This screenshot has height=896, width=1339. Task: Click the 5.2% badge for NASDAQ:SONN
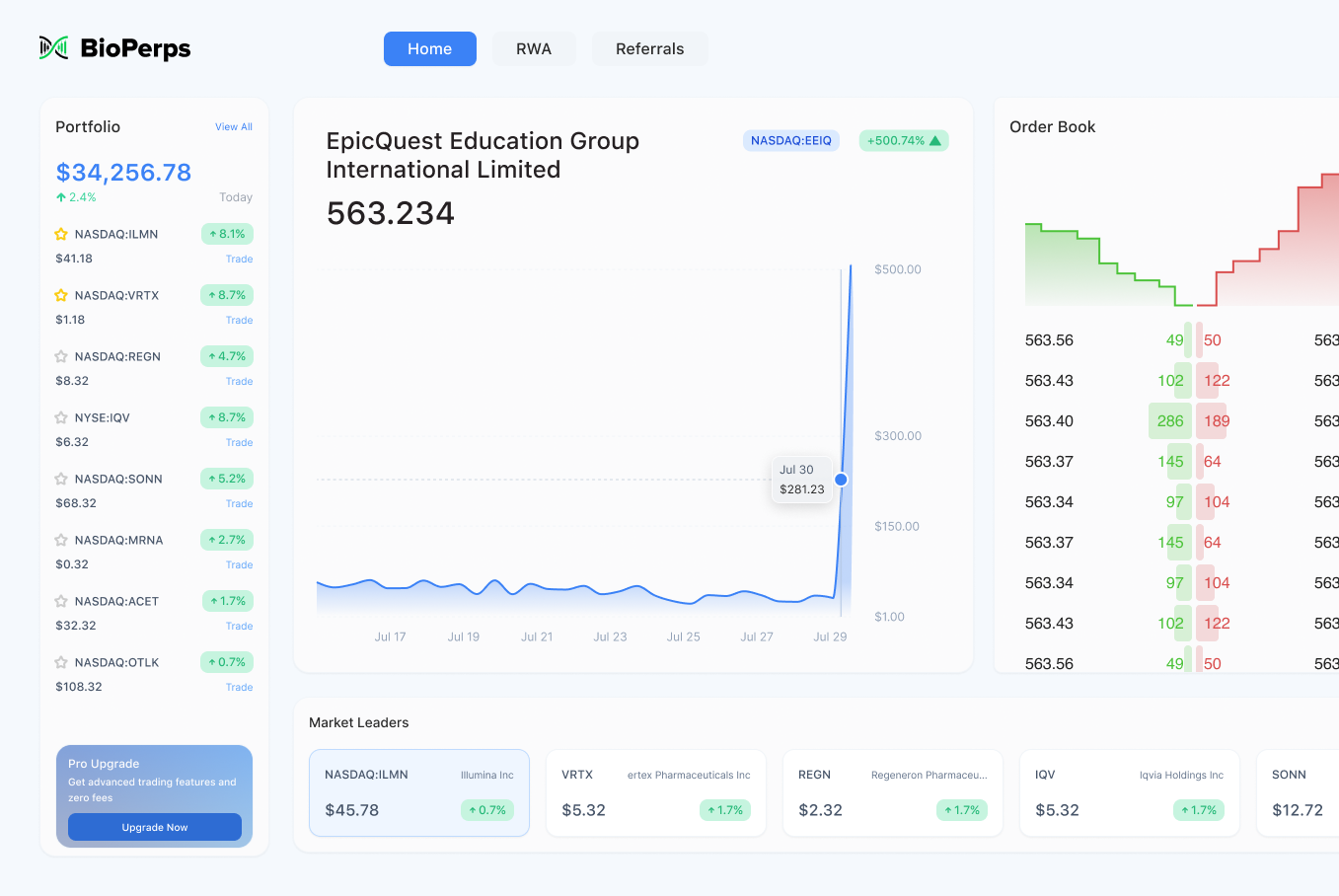[227, 479]
